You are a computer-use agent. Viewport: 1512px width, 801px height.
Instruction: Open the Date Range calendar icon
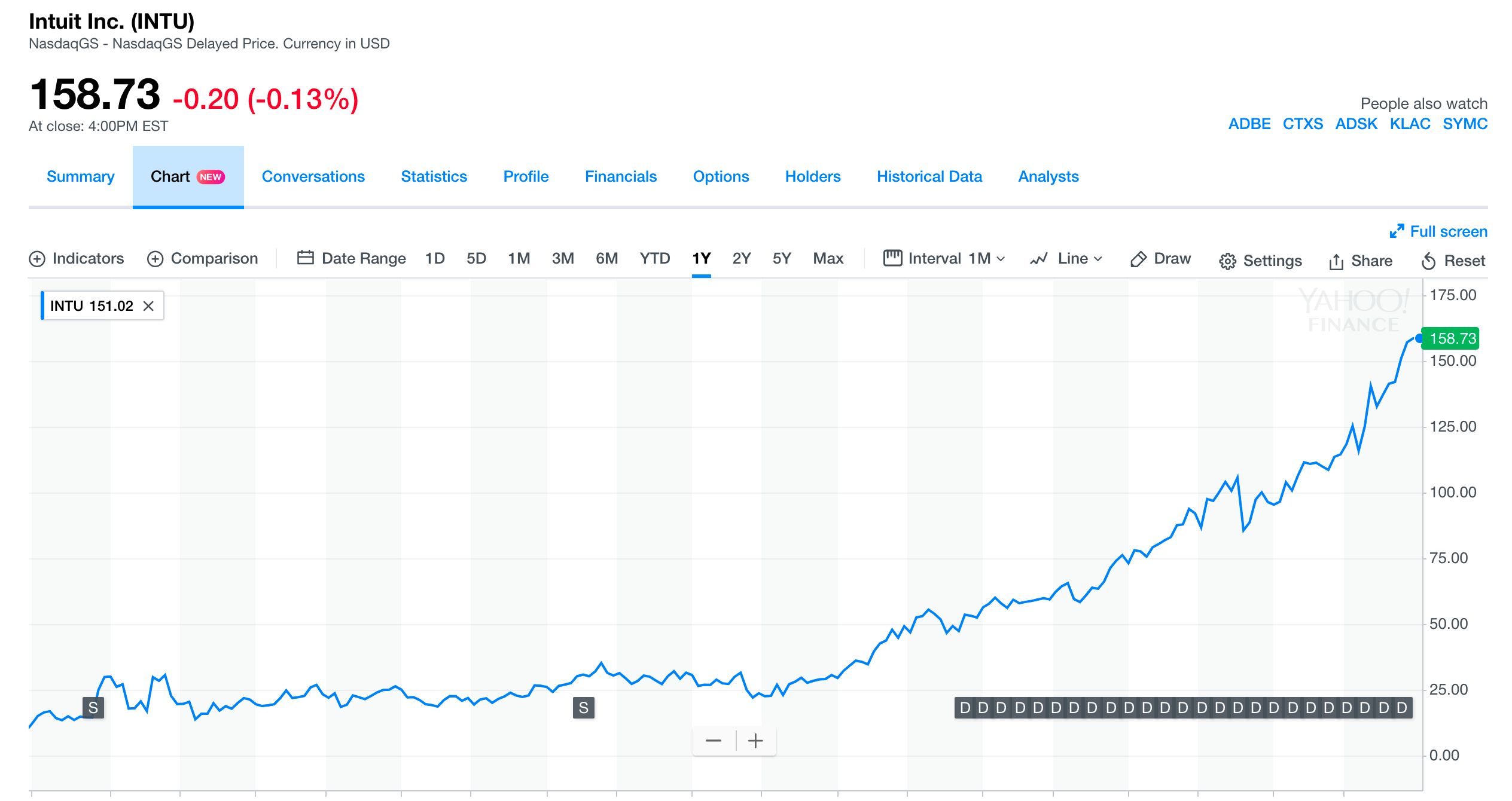tap(306, 258)
